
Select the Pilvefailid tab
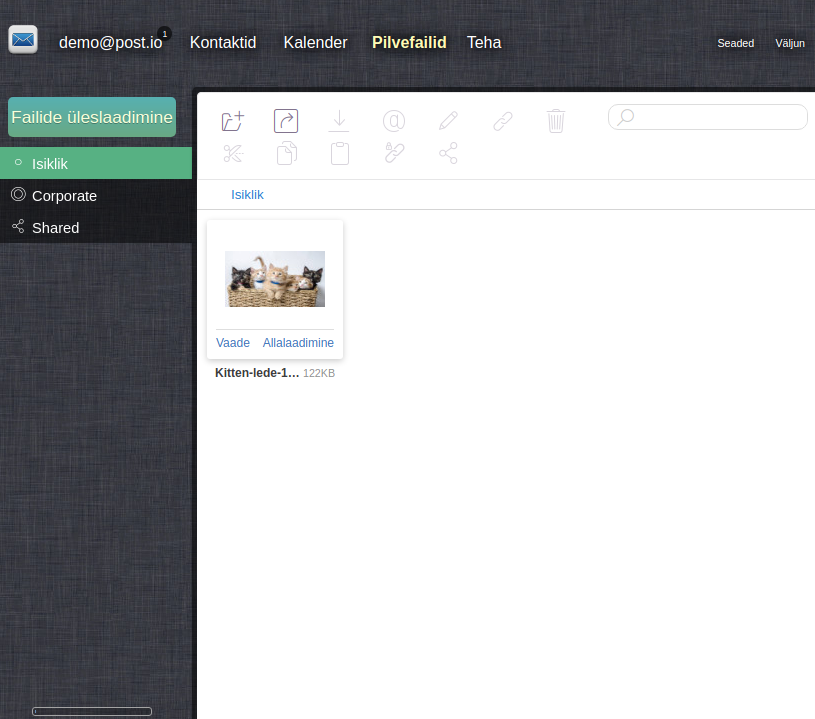tap(409, 42)
